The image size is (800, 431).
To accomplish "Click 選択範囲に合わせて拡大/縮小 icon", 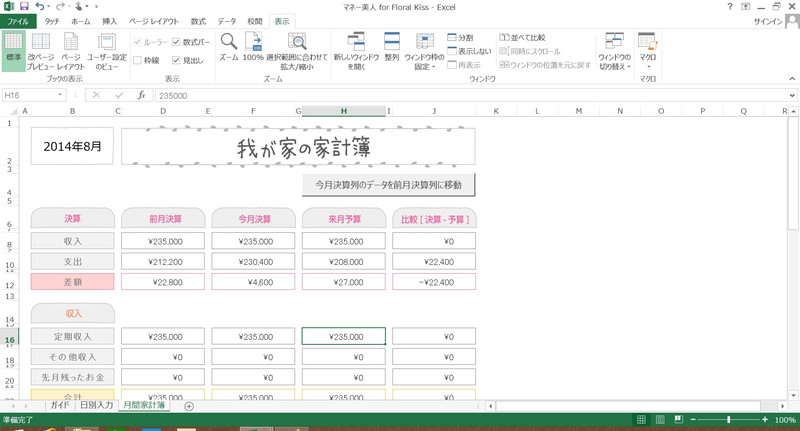I will [x=297, y=47].
